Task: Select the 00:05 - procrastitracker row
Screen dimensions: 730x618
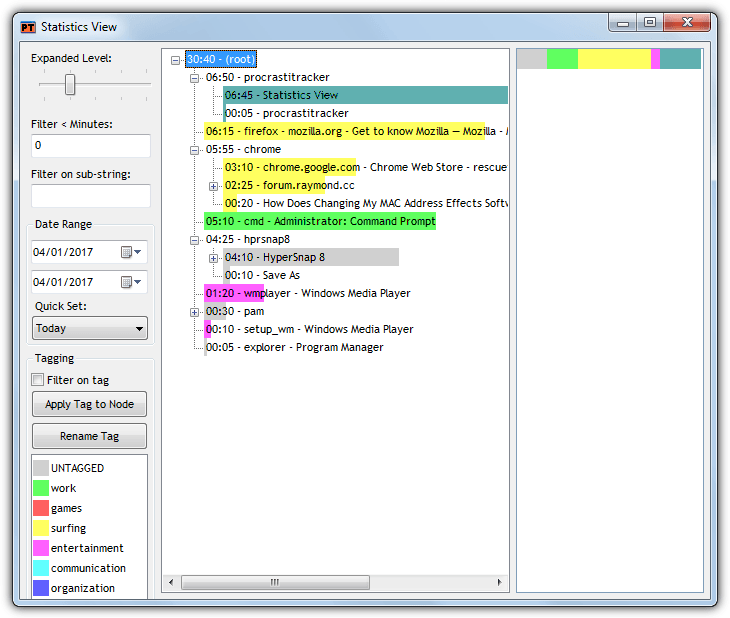Action: pos(286,113)
